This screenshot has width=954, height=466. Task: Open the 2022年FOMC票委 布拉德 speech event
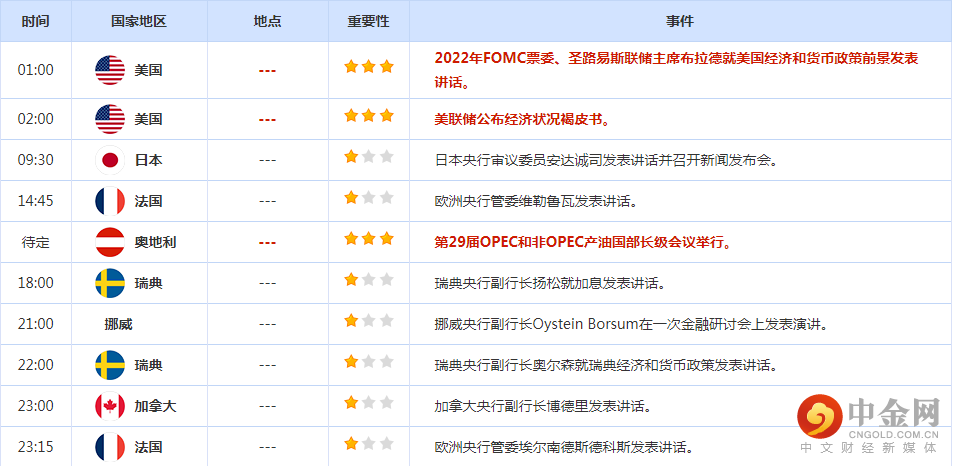pyautogui.click(x=676, y=70)
